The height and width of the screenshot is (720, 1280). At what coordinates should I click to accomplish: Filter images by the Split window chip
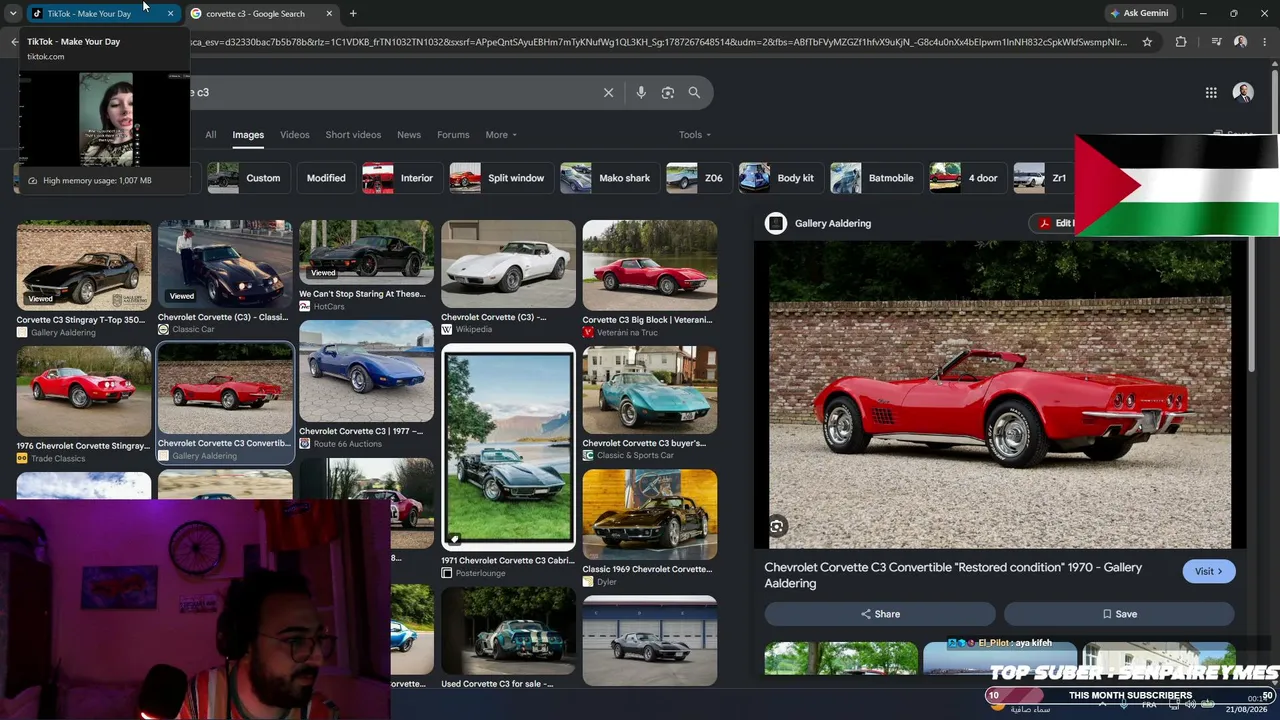501,178
